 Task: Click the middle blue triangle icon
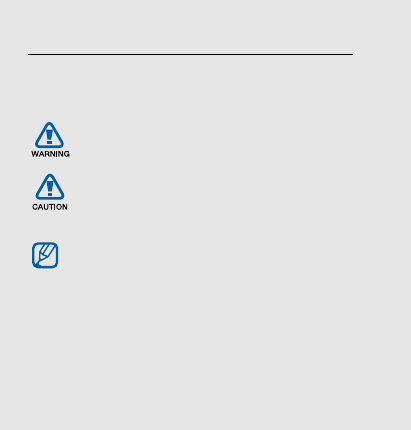click(x=50, y=187)
